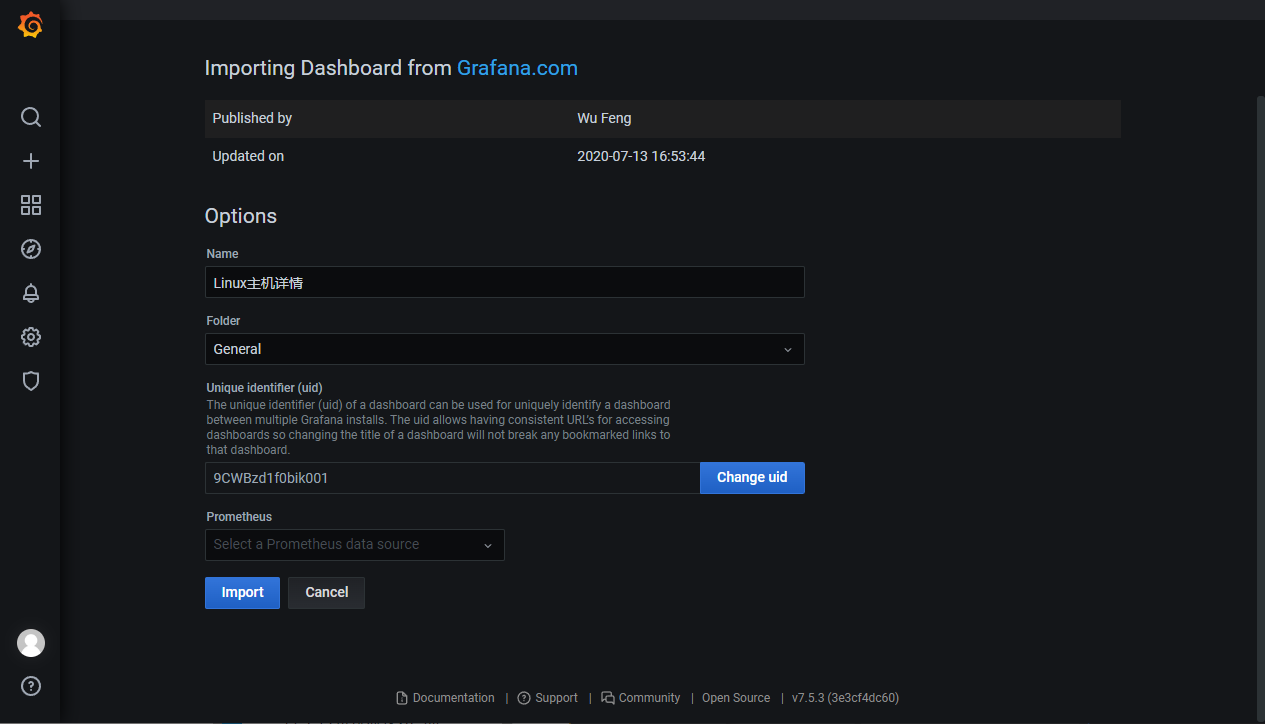Focus the Name input field
This screenshot has width=1265, height=724.
tap(504, 282)
